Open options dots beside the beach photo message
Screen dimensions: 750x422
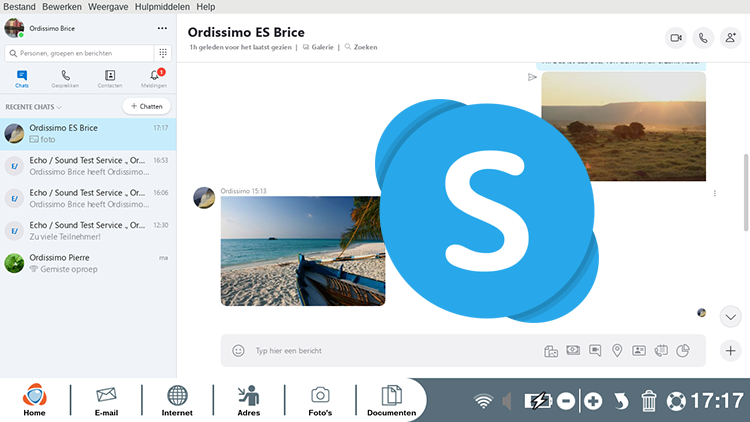[715, 193]
